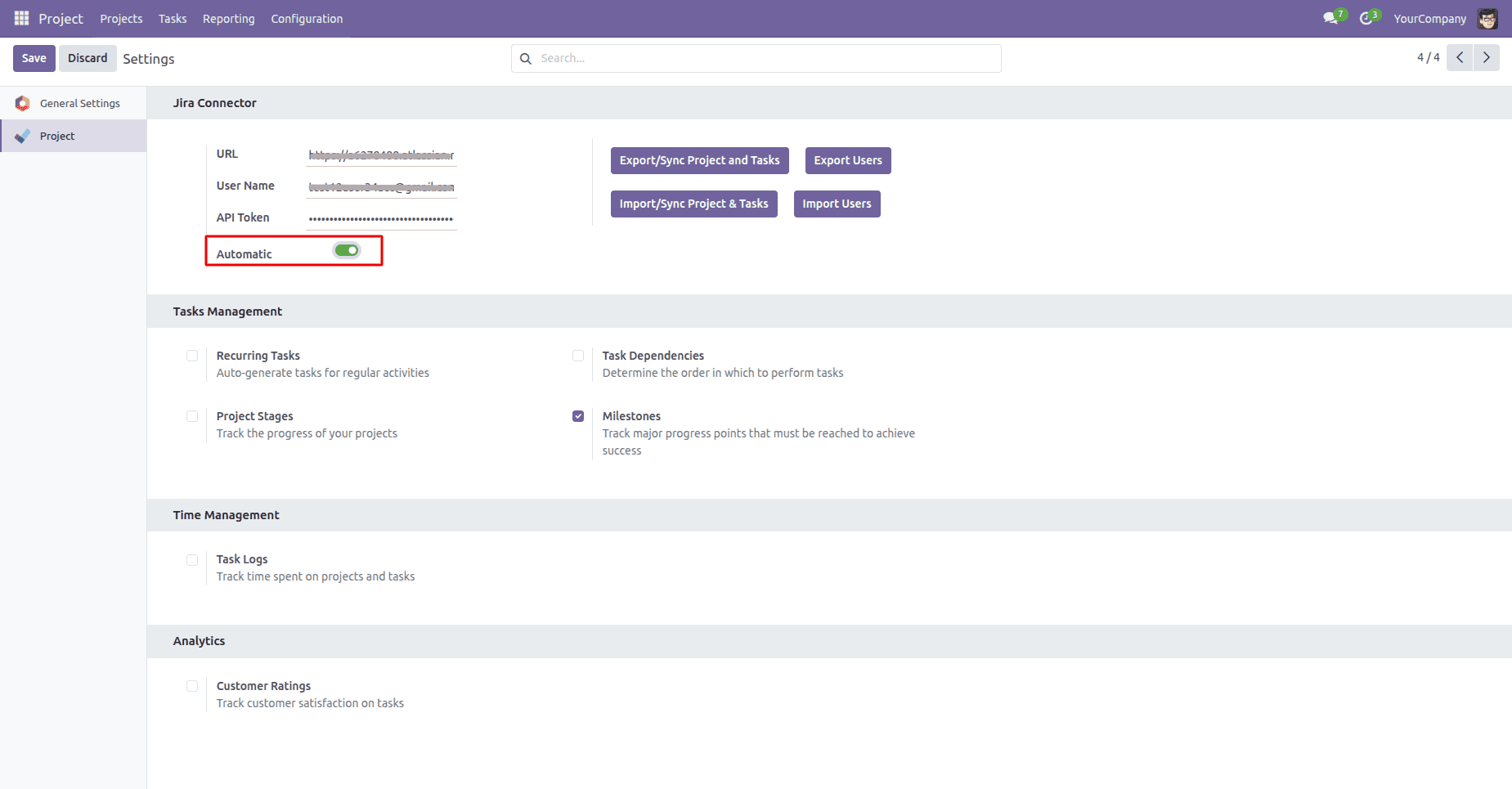Uncheck the Milestones checkbox
This screenshot has height=789, width=1512.
(x=578, y=416)
